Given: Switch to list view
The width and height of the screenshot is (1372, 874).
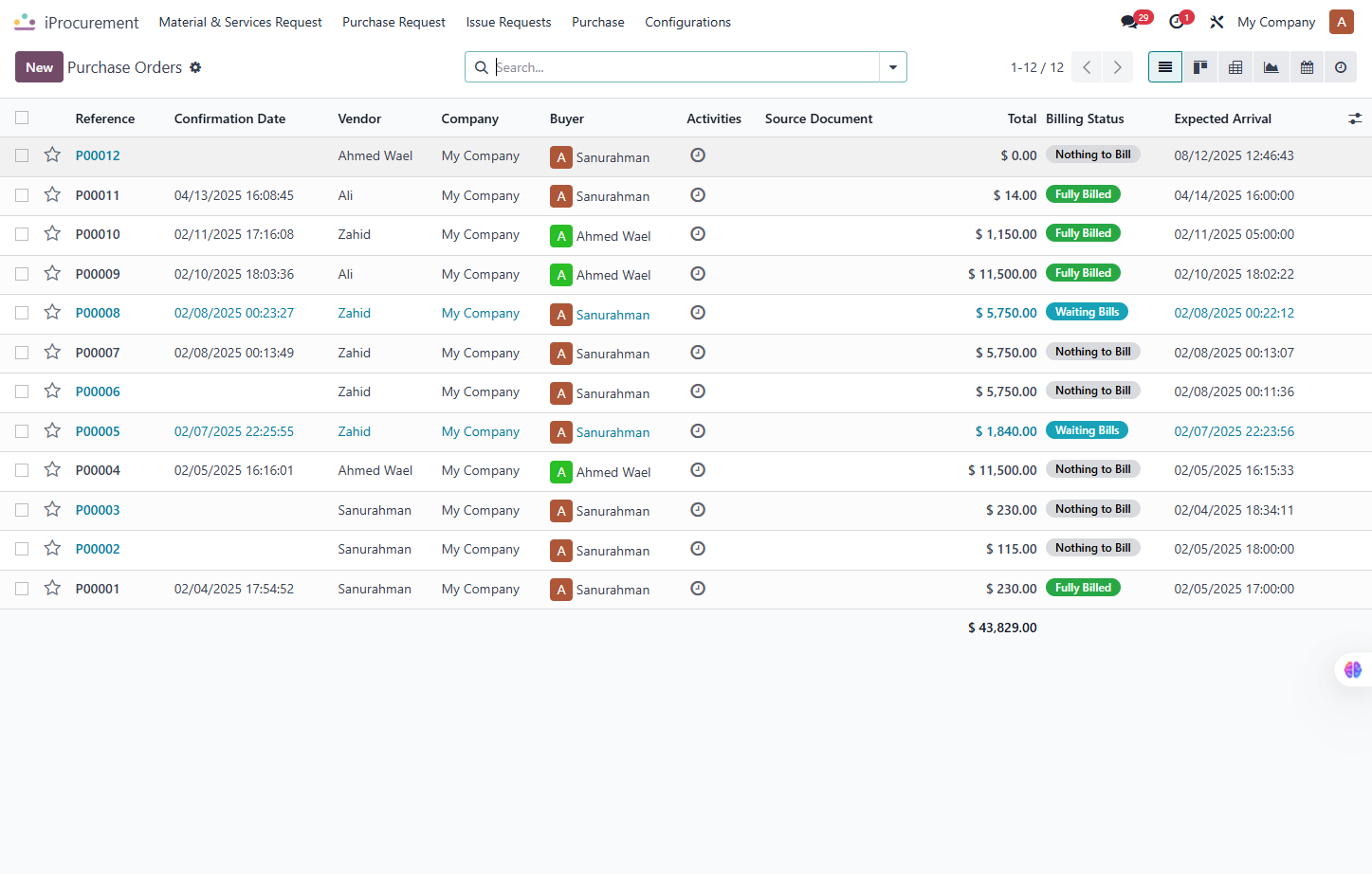Looking at the screenshot, I should [1165, 67].
